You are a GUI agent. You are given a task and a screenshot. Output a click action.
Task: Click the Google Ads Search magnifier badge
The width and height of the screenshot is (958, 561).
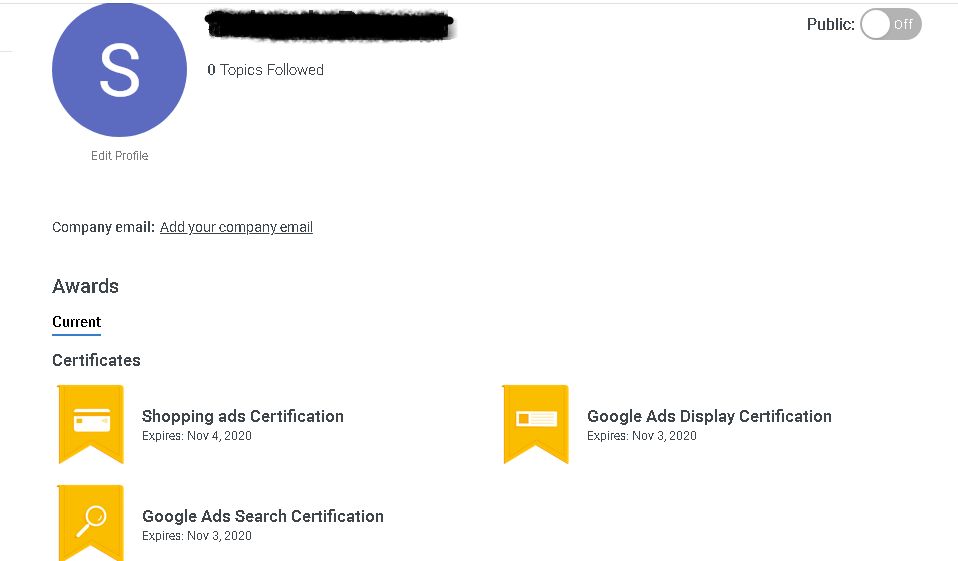pos(91,521)
